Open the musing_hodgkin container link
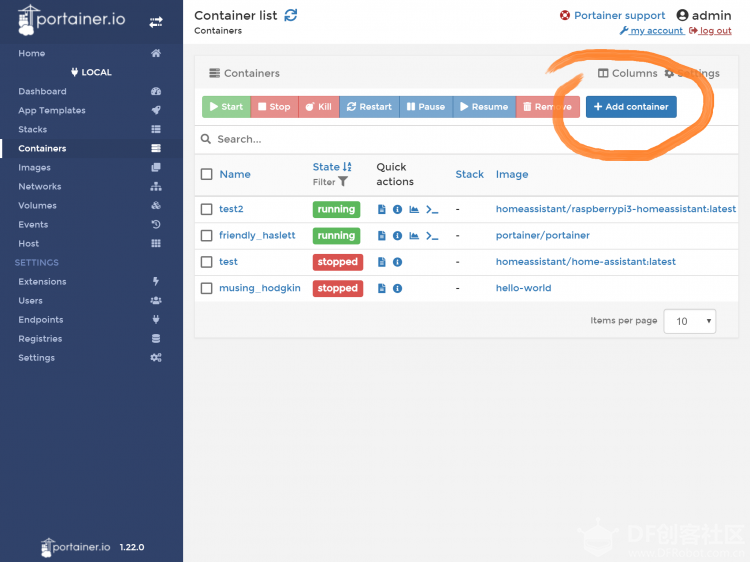The height and width of the screenshot is (562, 750). pos(260,288)
